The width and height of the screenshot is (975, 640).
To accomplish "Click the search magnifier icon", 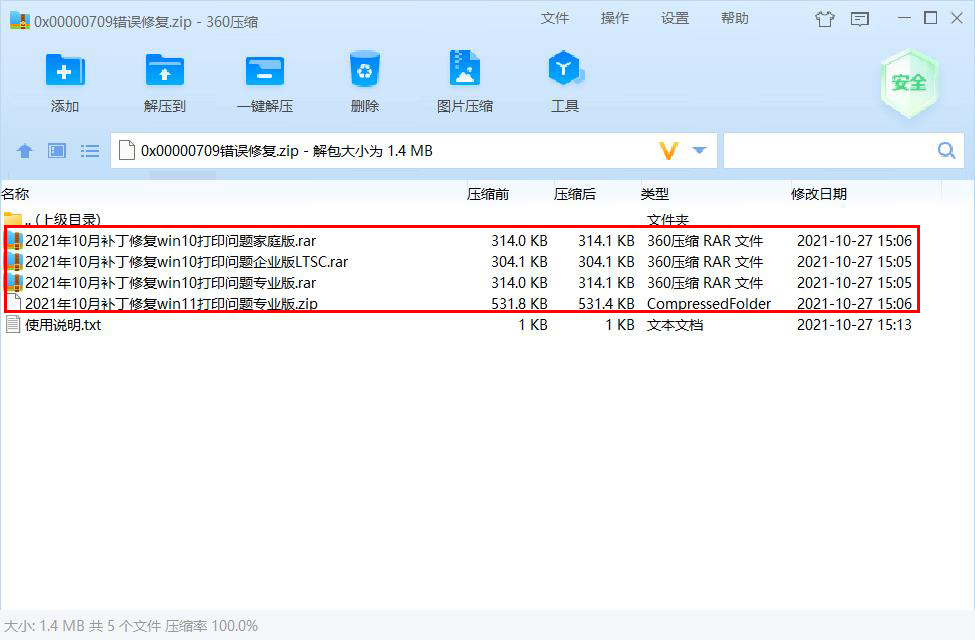I will point(946,151).
